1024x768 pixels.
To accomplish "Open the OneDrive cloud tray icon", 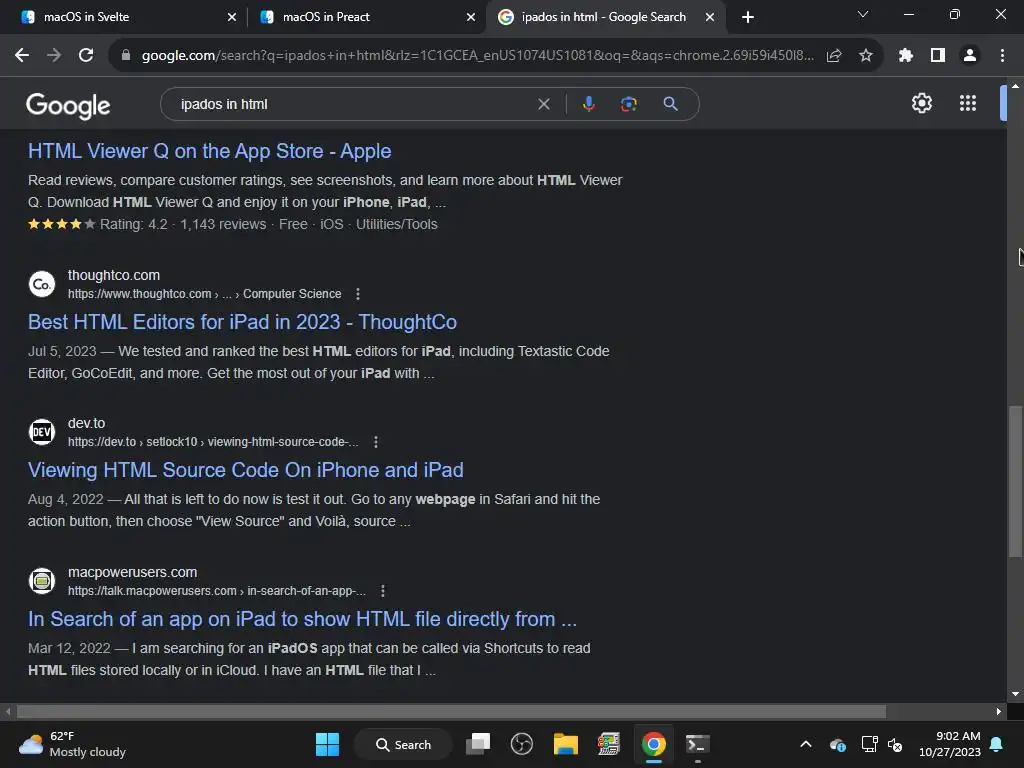I will click(838, 744).
